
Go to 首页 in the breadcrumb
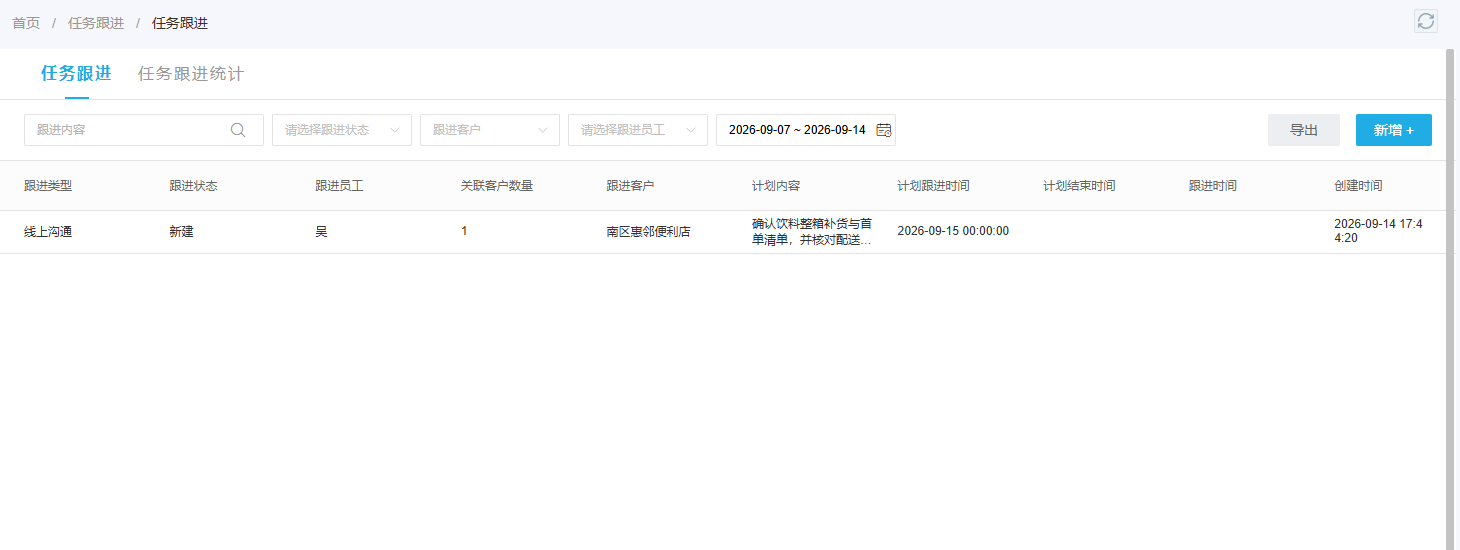click(26, 23)
